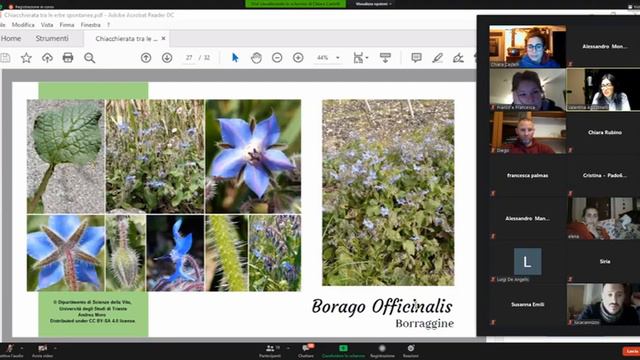Select the highlighter pen tool

point(438,58)
